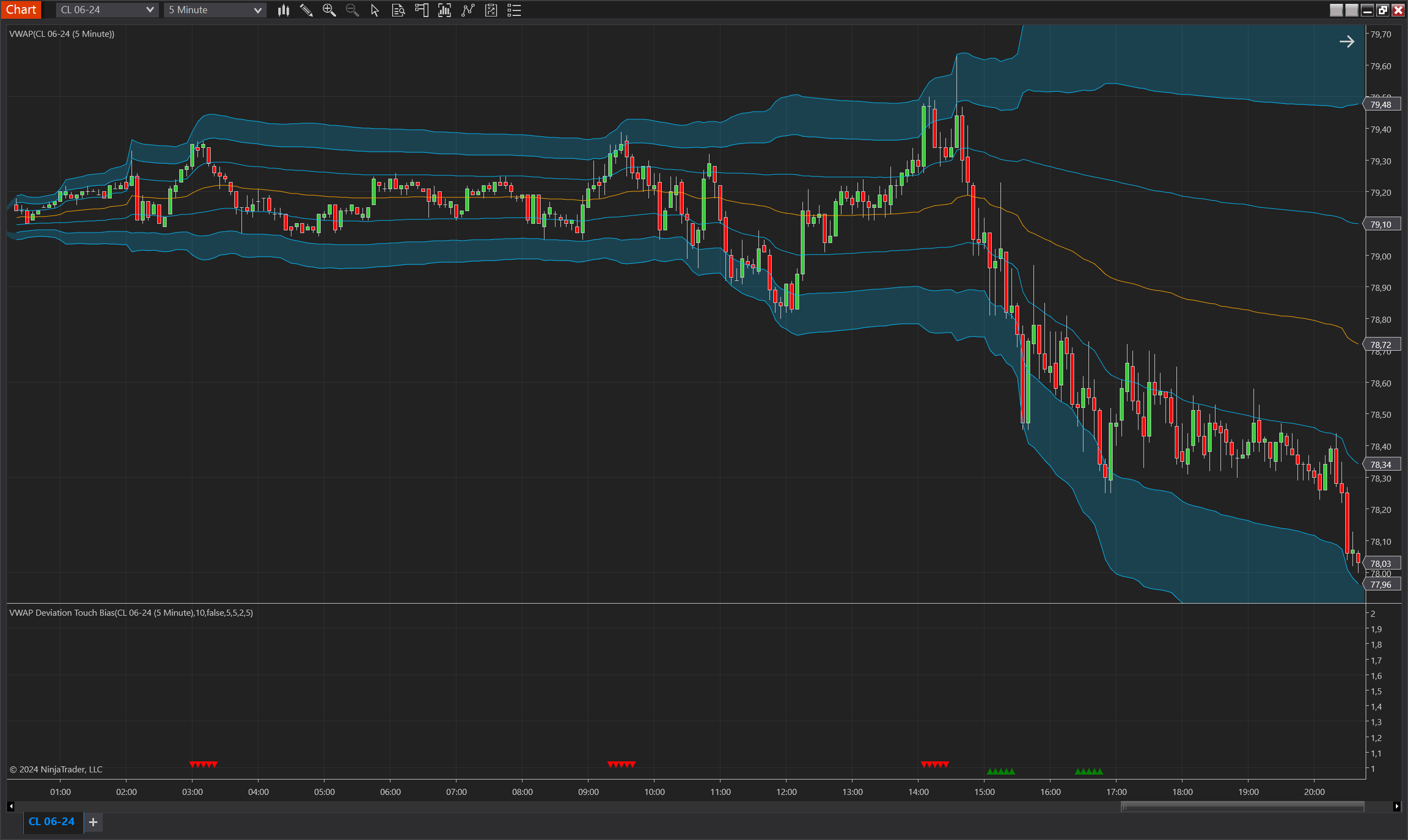Click the orange Chart title menu
This screenshot has width=1408, height=840.
click(x=21, y=10)
